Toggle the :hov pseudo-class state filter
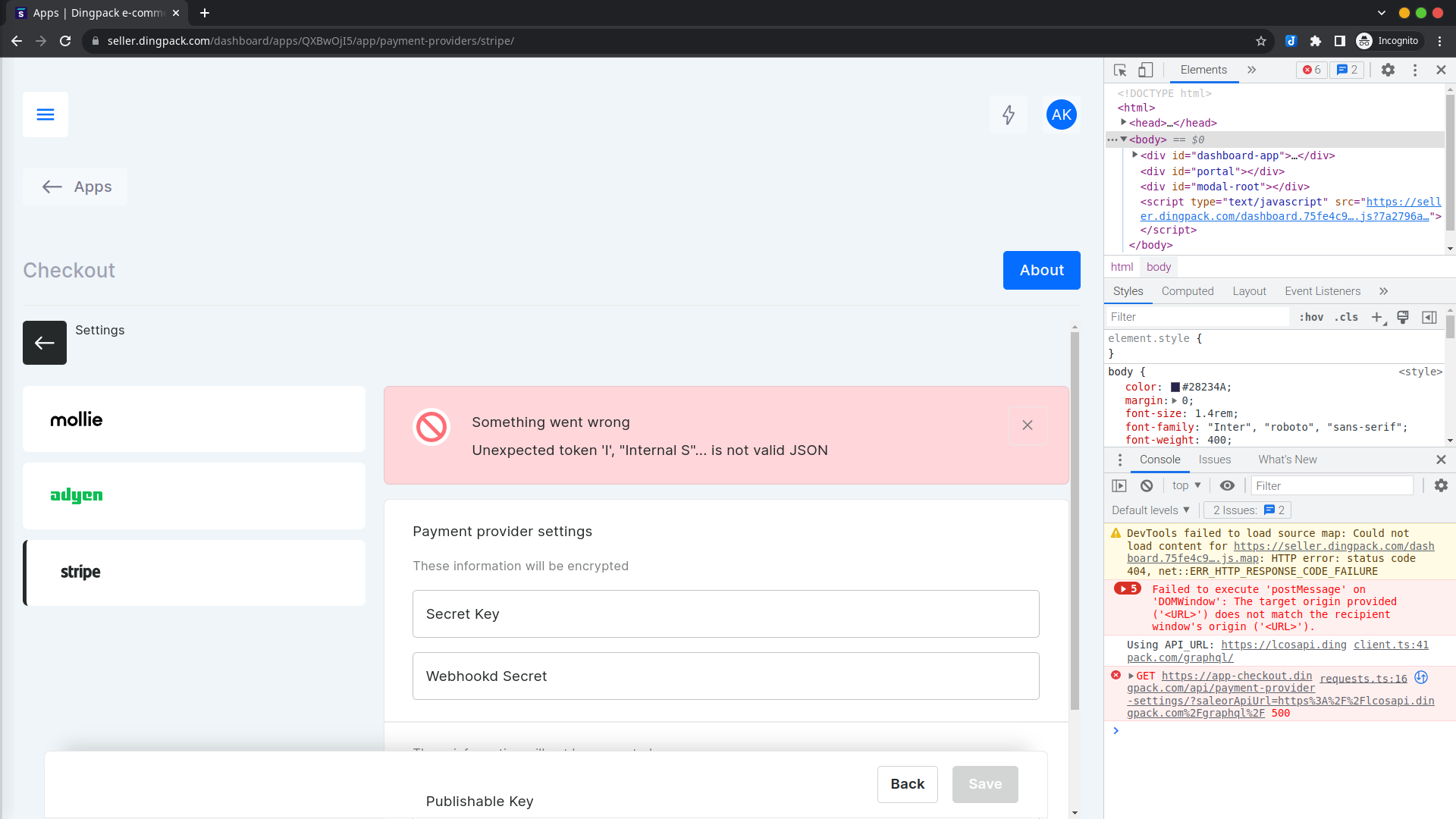 (x=1311, y=317)
